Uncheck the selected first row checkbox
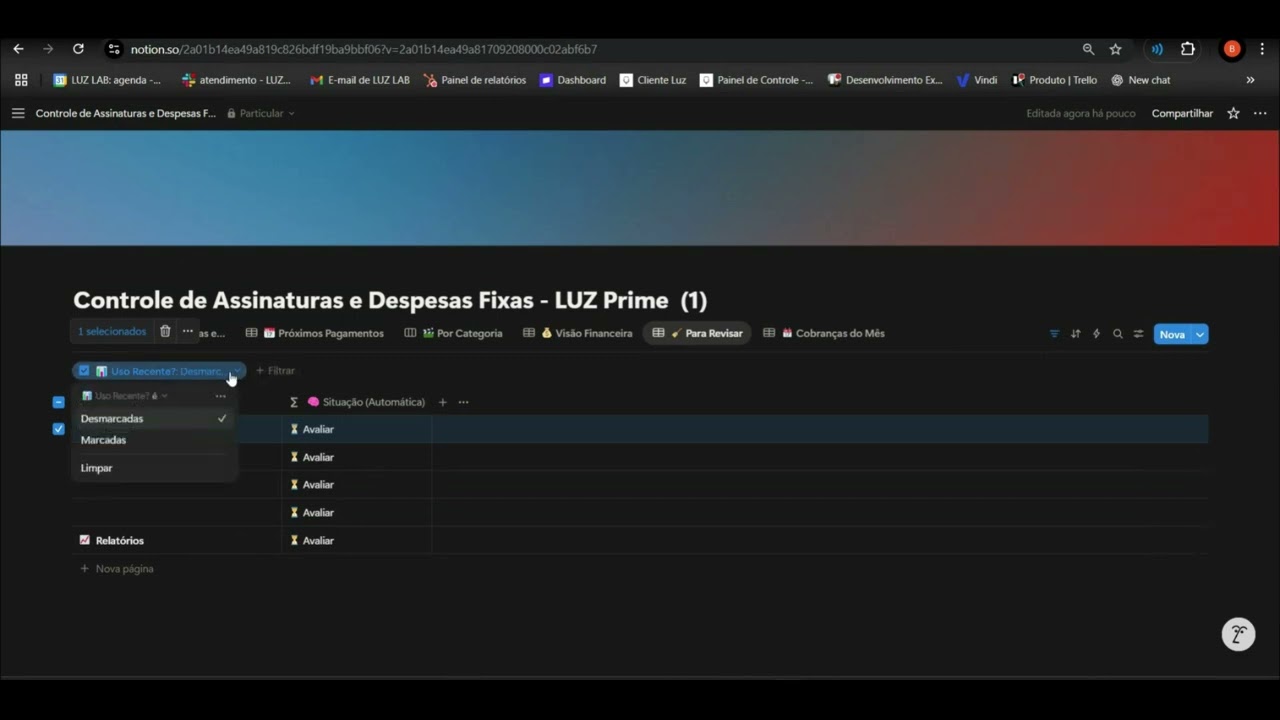1280x720 pixels. click(x=58, y=429)
